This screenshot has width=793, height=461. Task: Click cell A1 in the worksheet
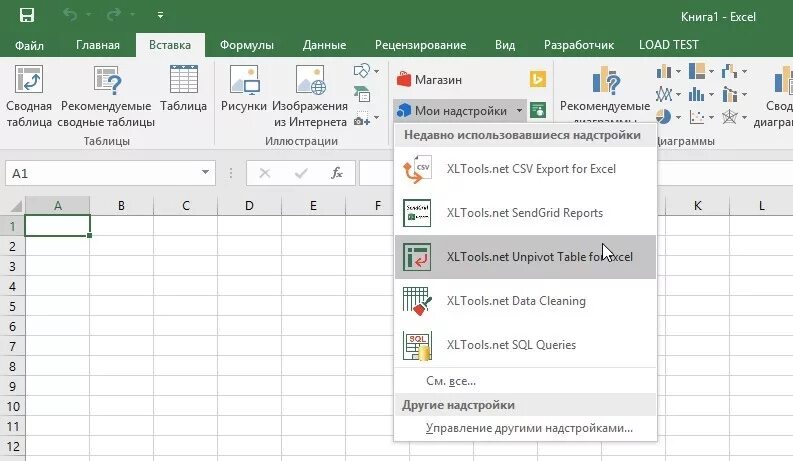pos(58,226)
